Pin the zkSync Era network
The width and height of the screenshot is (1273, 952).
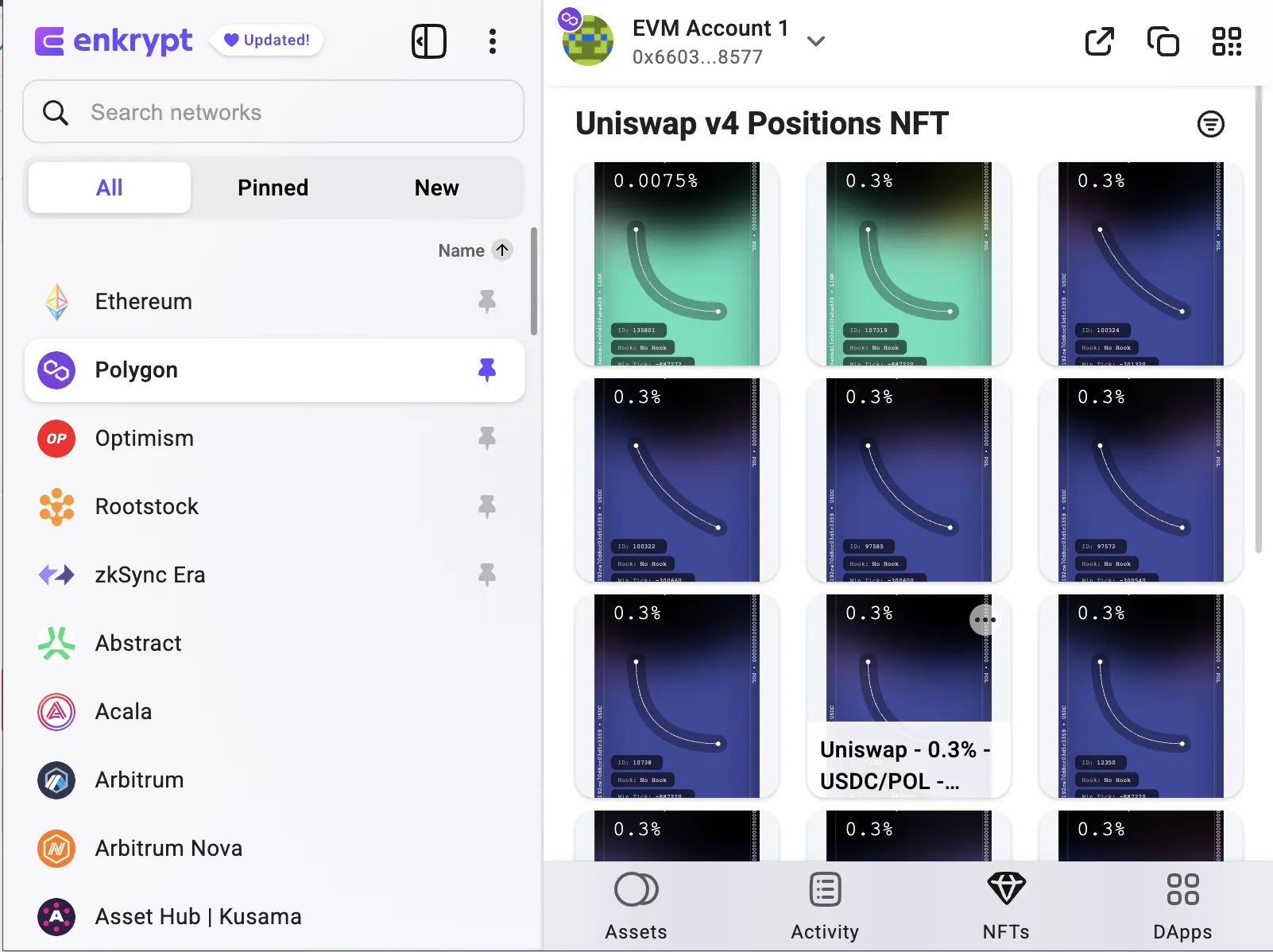click(487, 575)
